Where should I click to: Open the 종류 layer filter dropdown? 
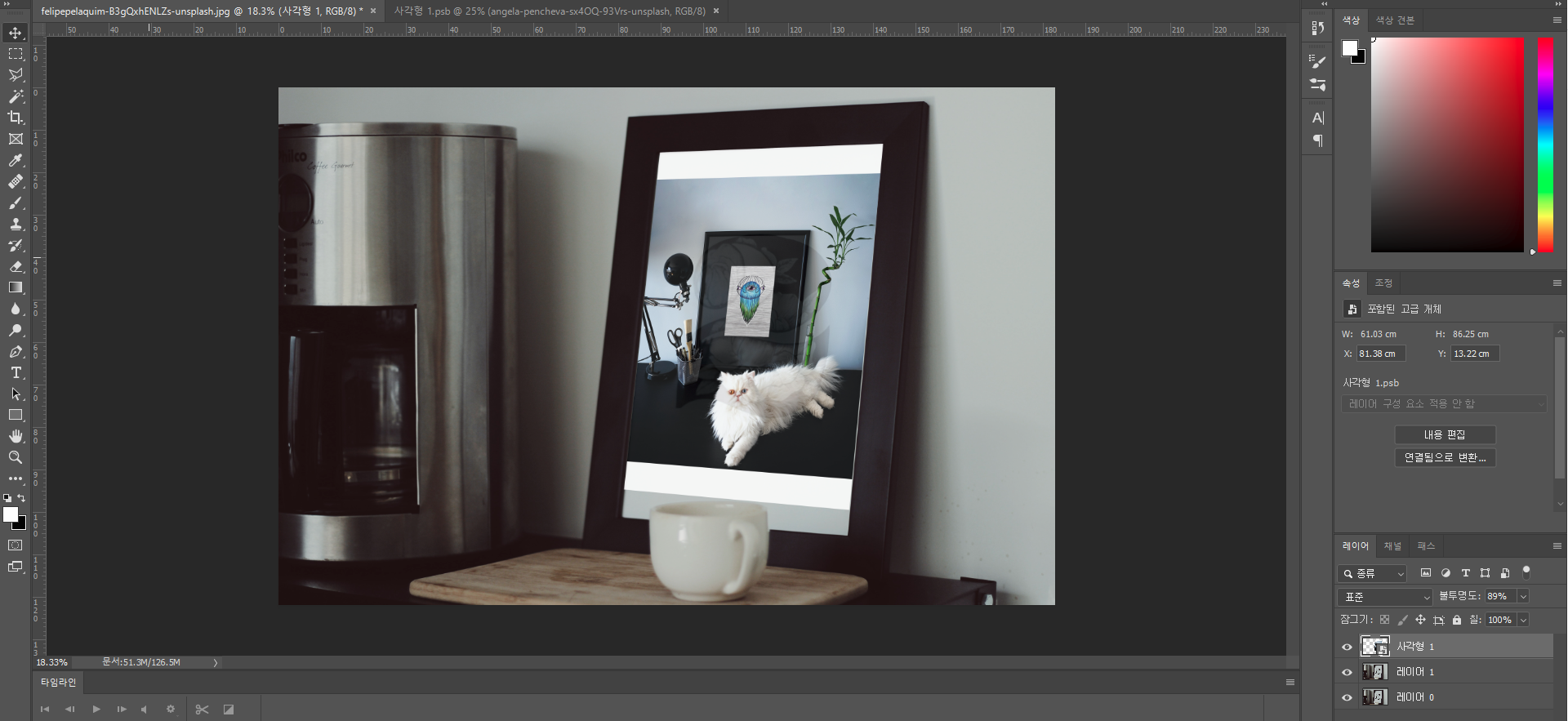point(1372,573)
